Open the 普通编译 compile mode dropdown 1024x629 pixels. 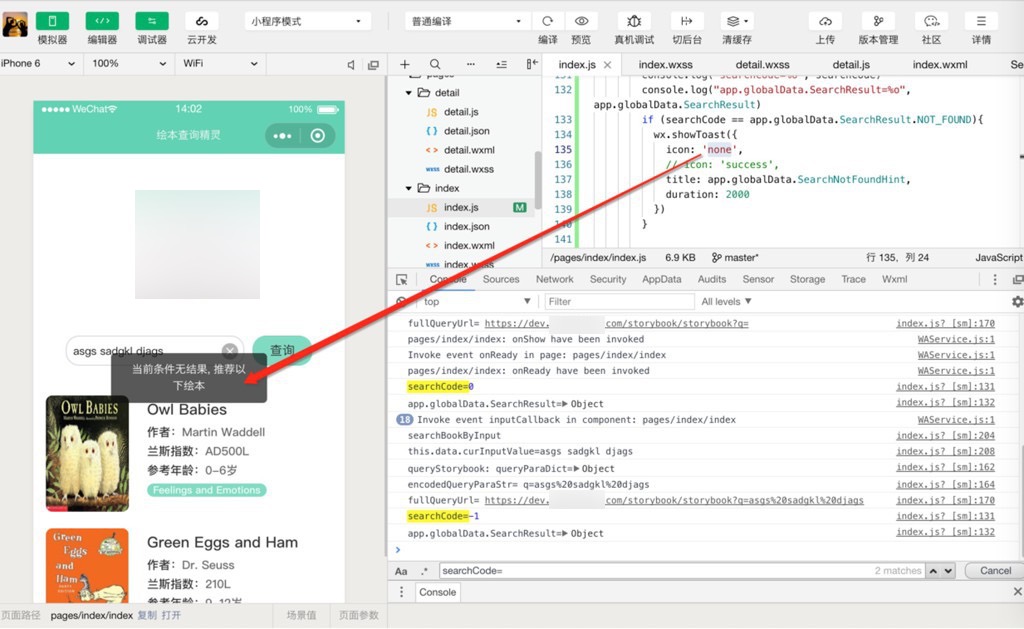pos(466,21)
